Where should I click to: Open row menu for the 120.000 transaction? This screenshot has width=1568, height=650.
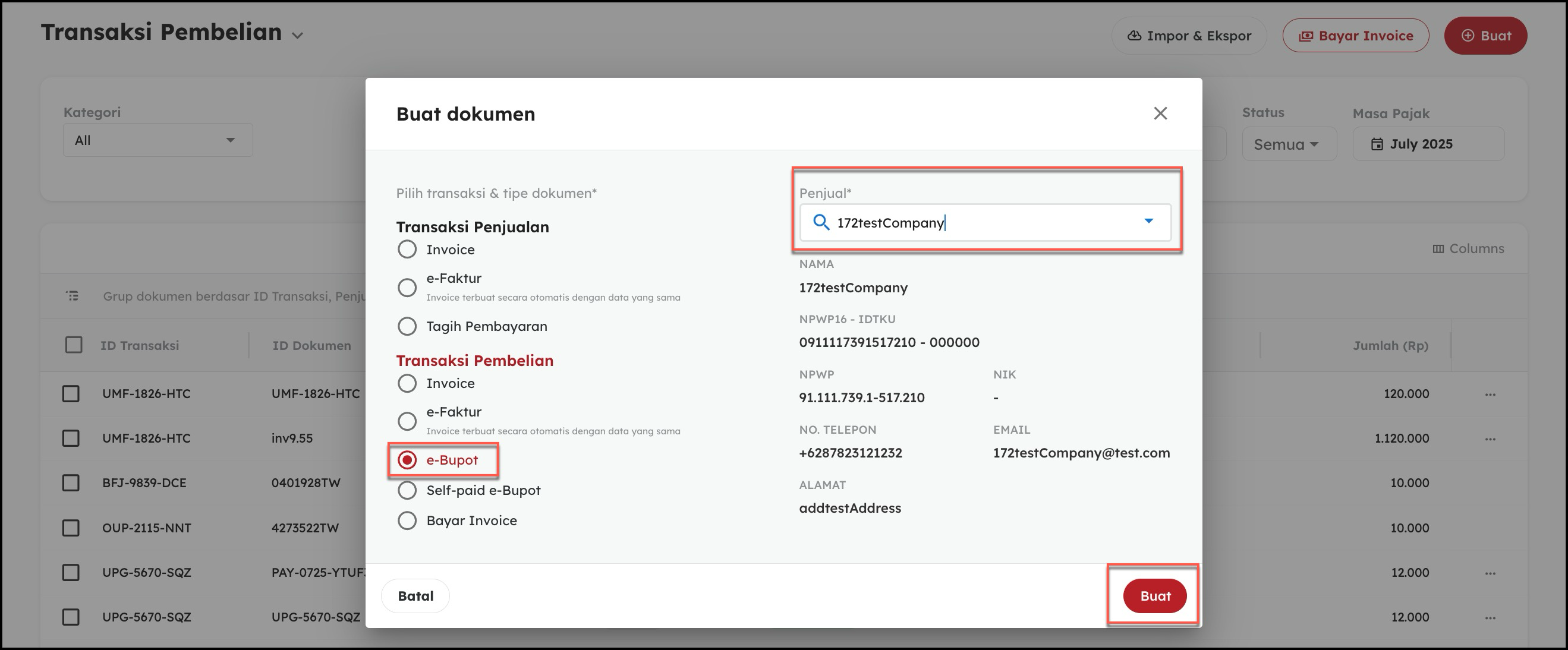(x=1490, y=395)
